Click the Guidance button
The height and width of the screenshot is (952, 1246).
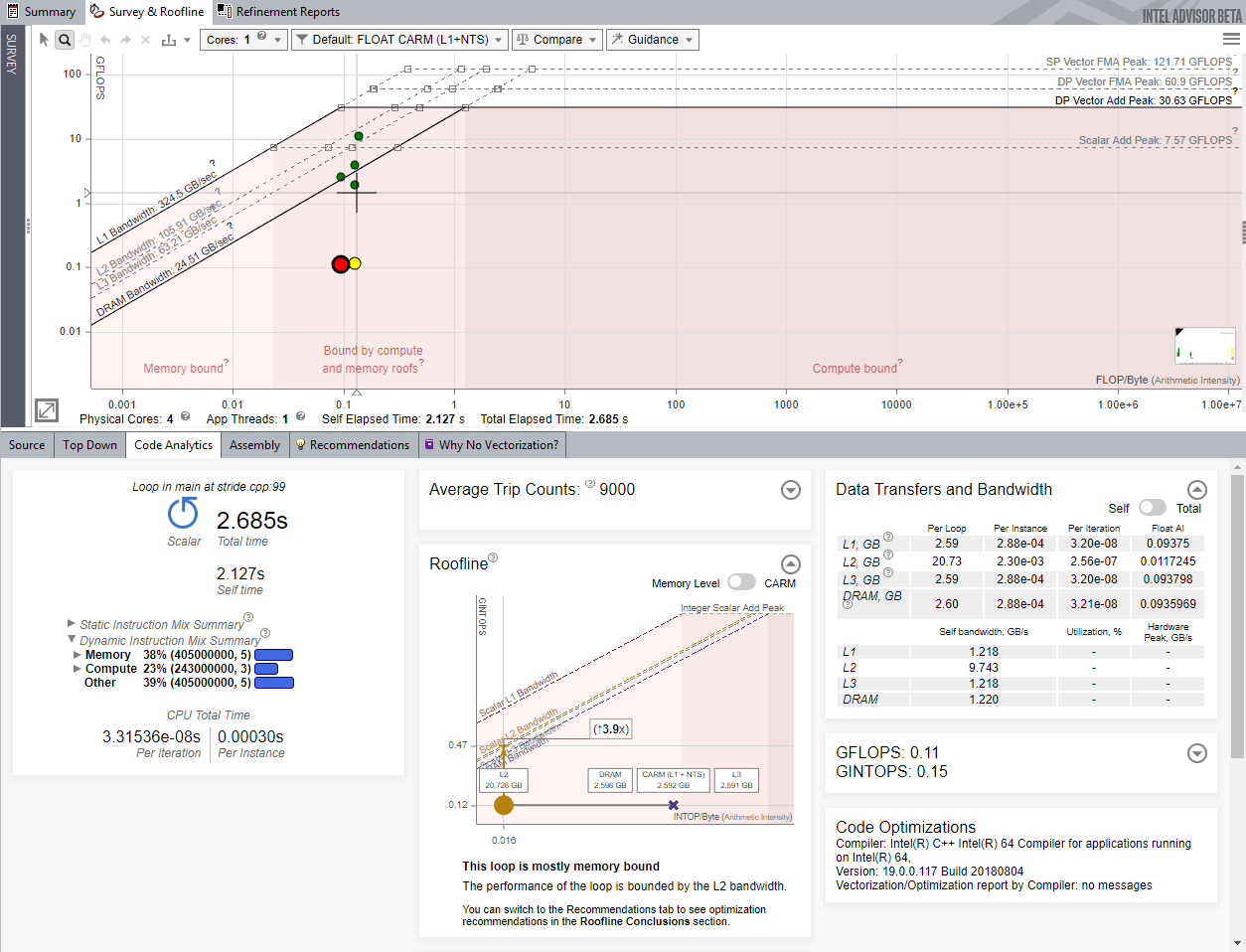point(652,40)
